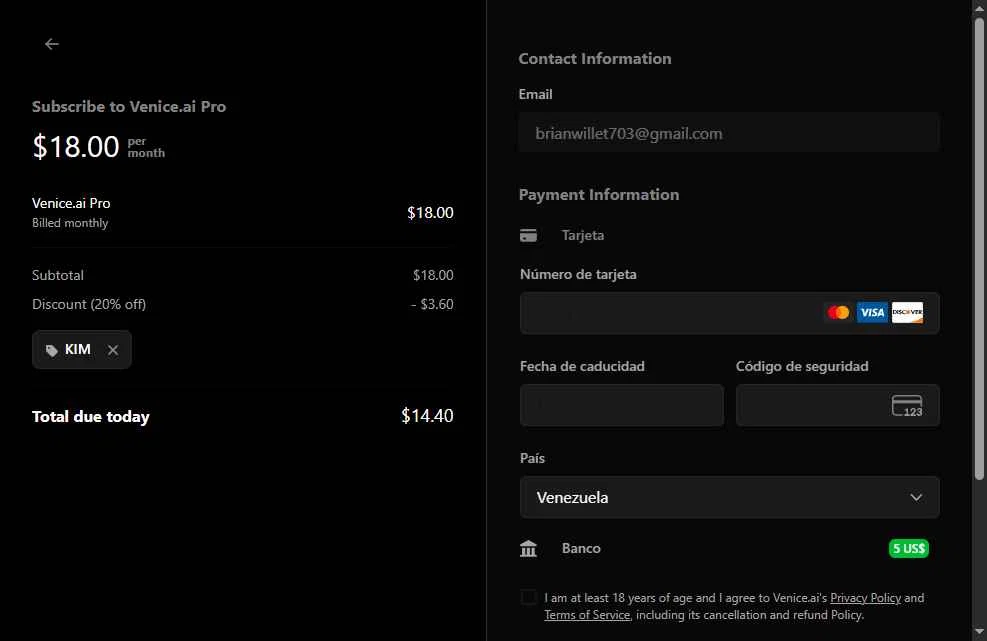Click the scrollbar up arrow
Screen dimensions: 987x641
[979, 8]
